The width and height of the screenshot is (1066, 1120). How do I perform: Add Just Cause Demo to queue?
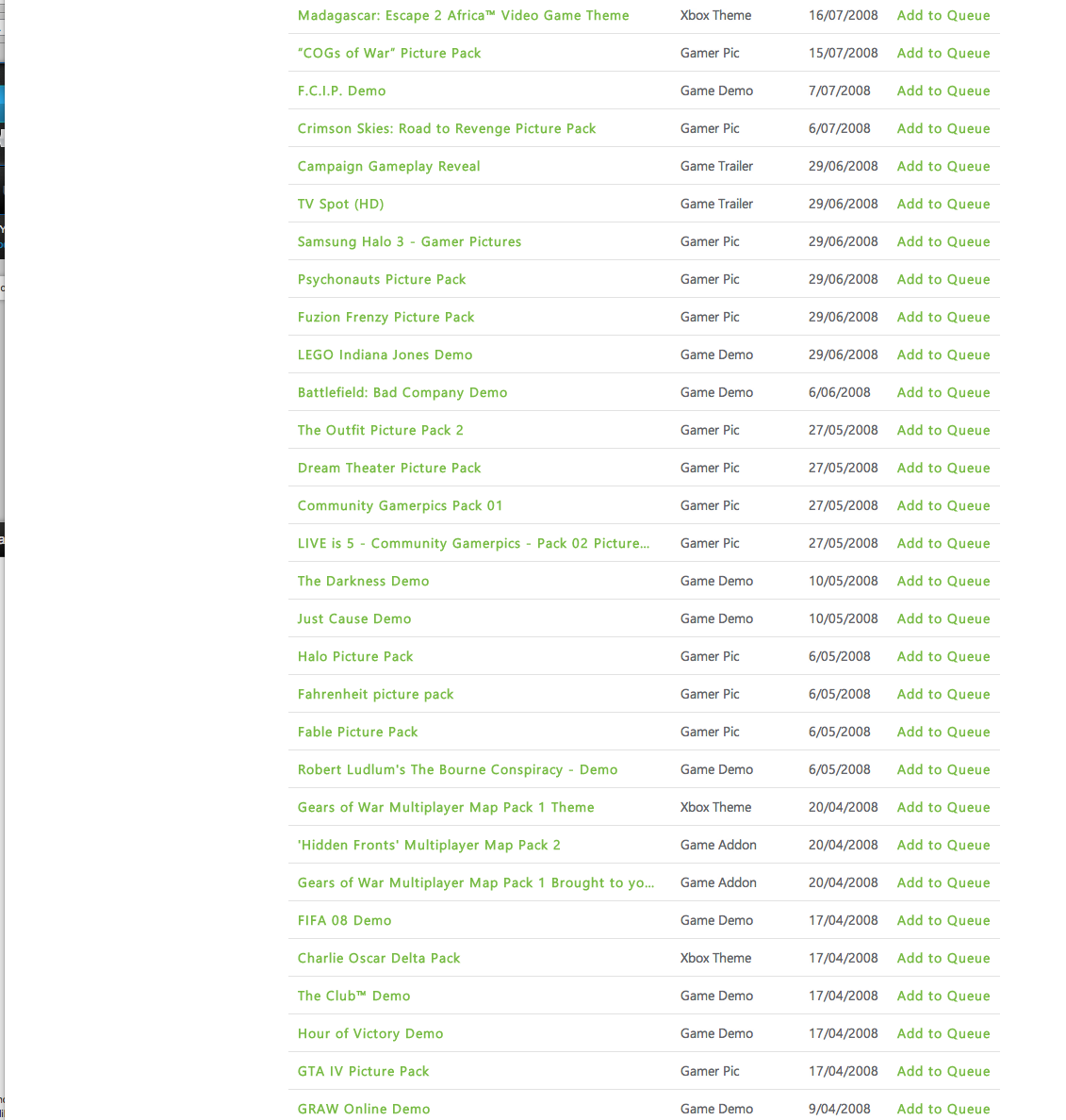pyautogui.click(x=943, y=618)
